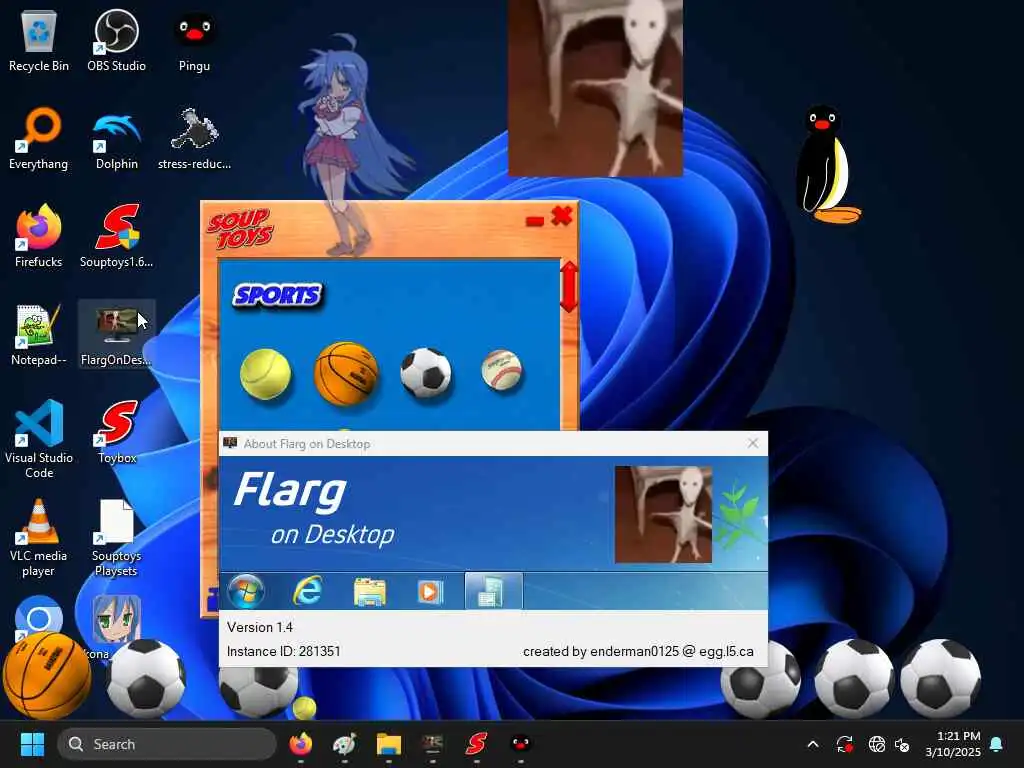
Task: Click the taskbar Search box
Action: (x=167, y=744)
